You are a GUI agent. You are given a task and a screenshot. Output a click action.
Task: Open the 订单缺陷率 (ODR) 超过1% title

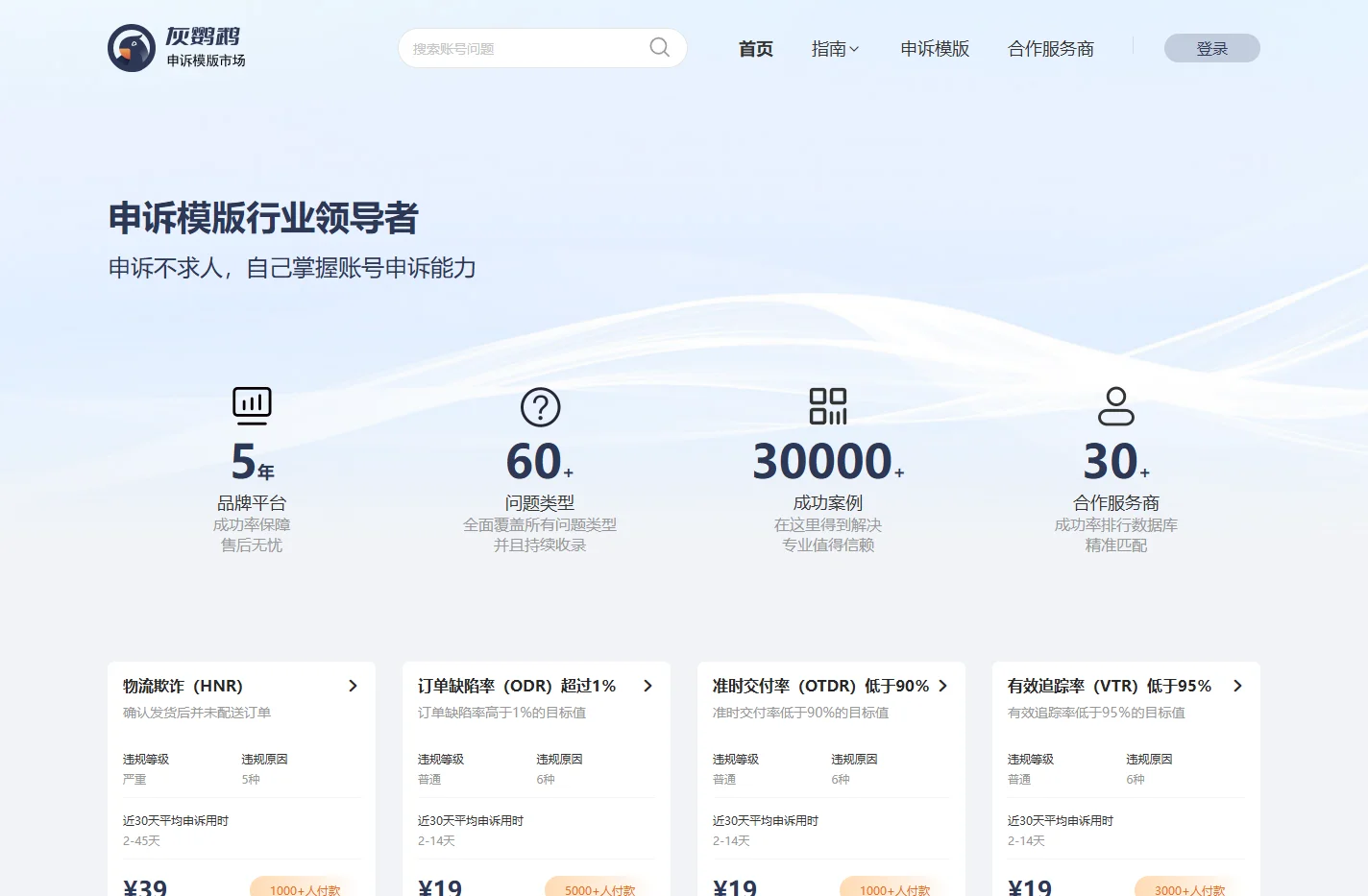click(517, 686)
